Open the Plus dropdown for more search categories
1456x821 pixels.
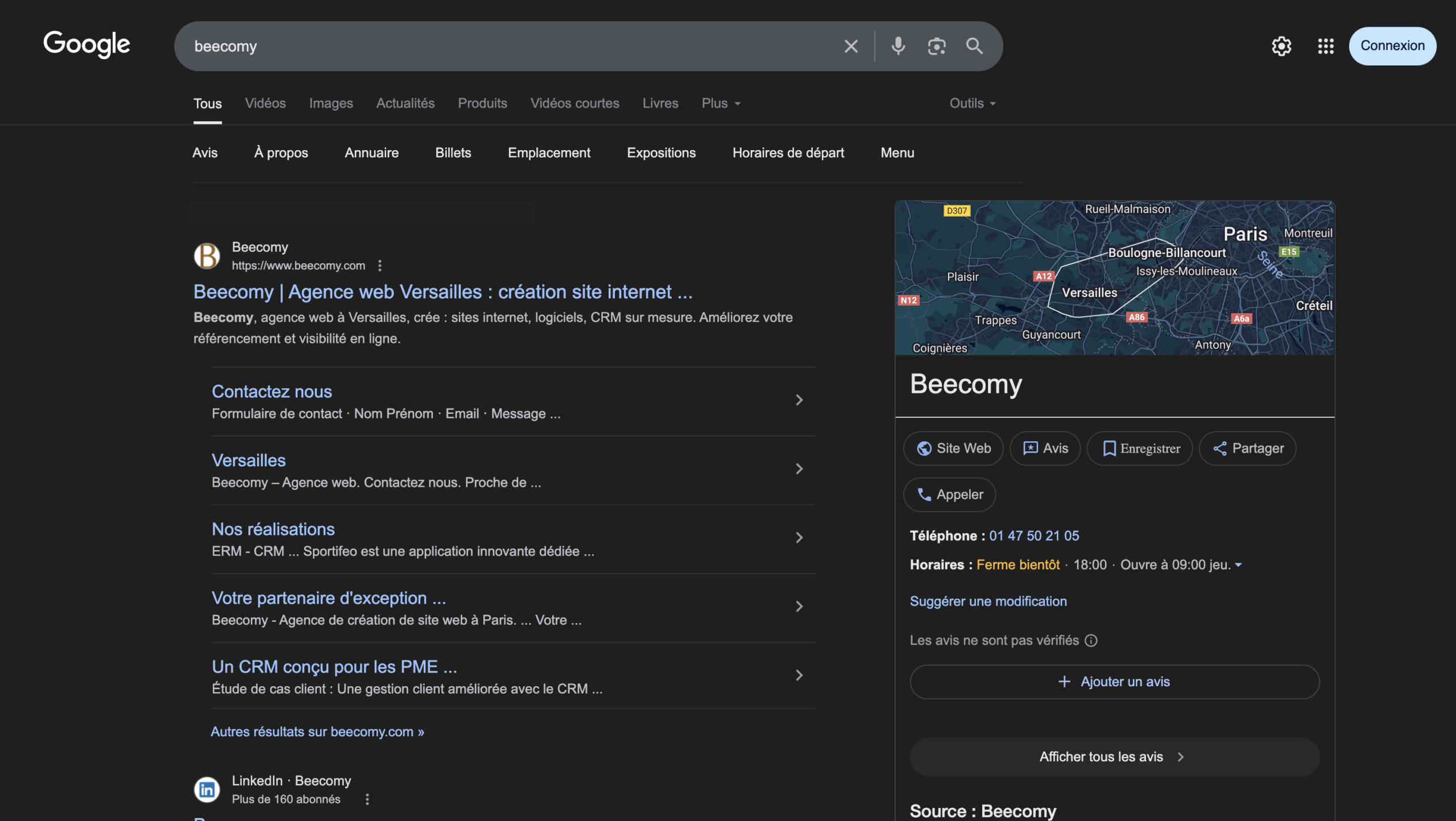pyautogui.click(x=720, y=103)
